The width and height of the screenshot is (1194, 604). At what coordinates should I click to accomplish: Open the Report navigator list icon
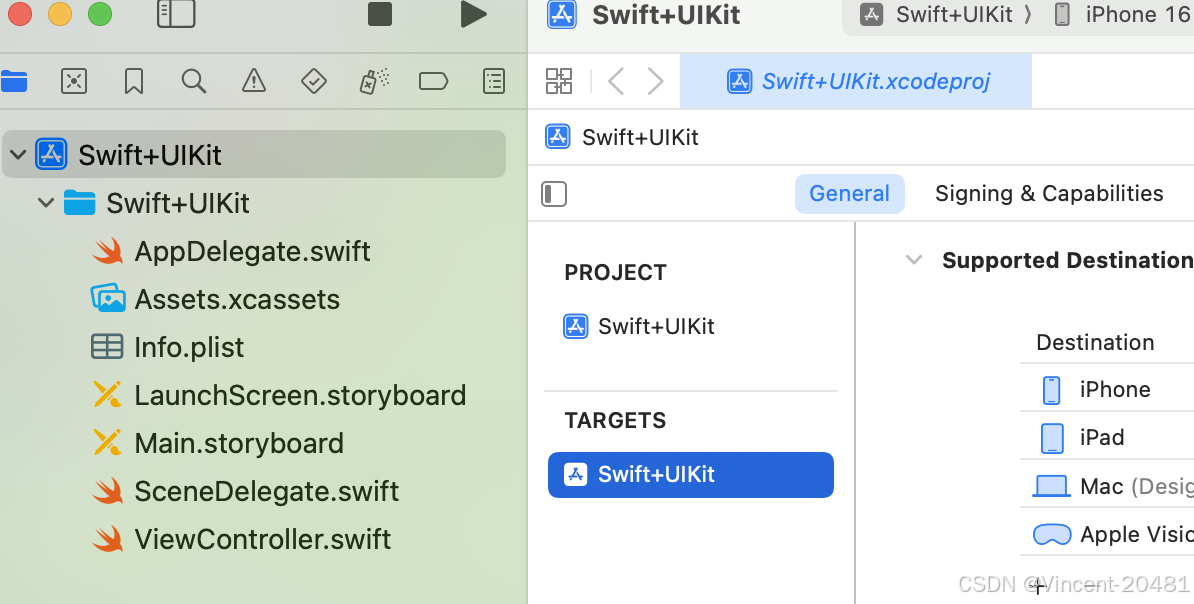coord(493,81)
